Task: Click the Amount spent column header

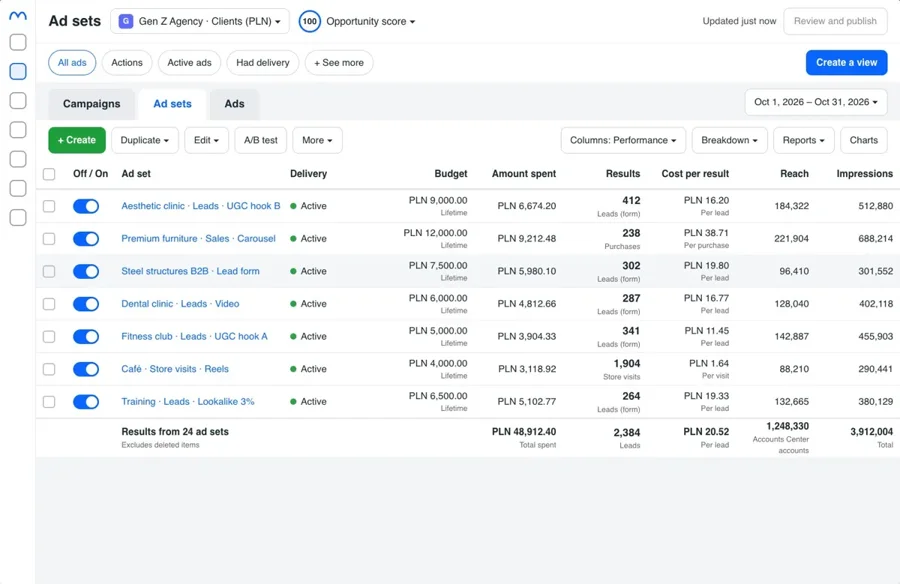Action: pos(524,174)
